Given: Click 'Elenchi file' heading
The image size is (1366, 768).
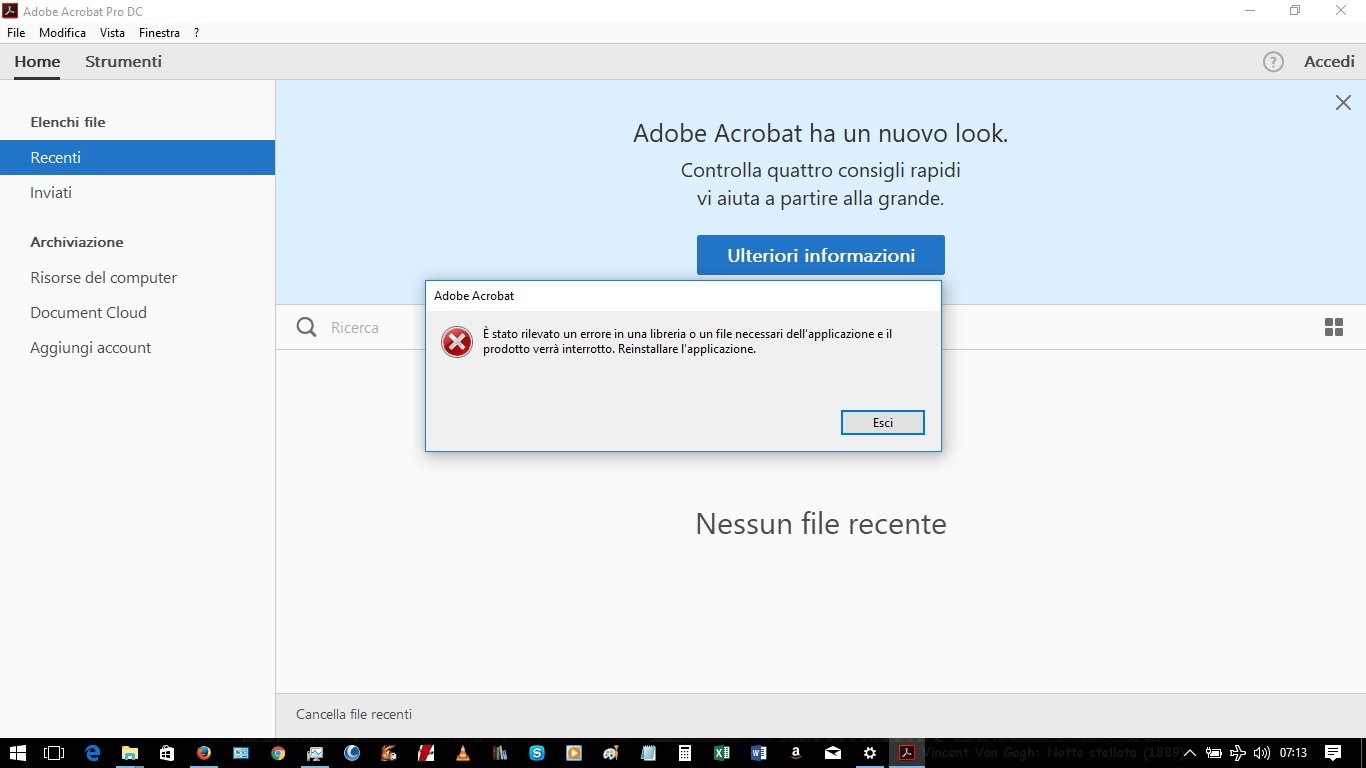Looking at the screenshot, I should (x=68, y=122).
